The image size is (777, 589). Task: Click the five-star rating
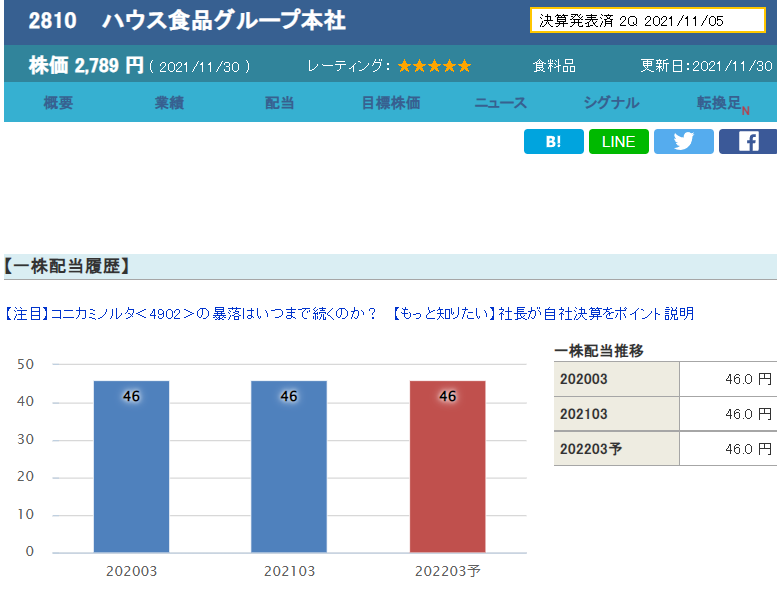434,66
